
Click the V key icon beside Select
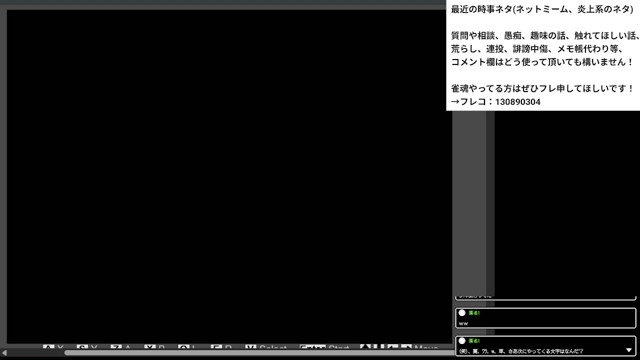tap(251, 347)
